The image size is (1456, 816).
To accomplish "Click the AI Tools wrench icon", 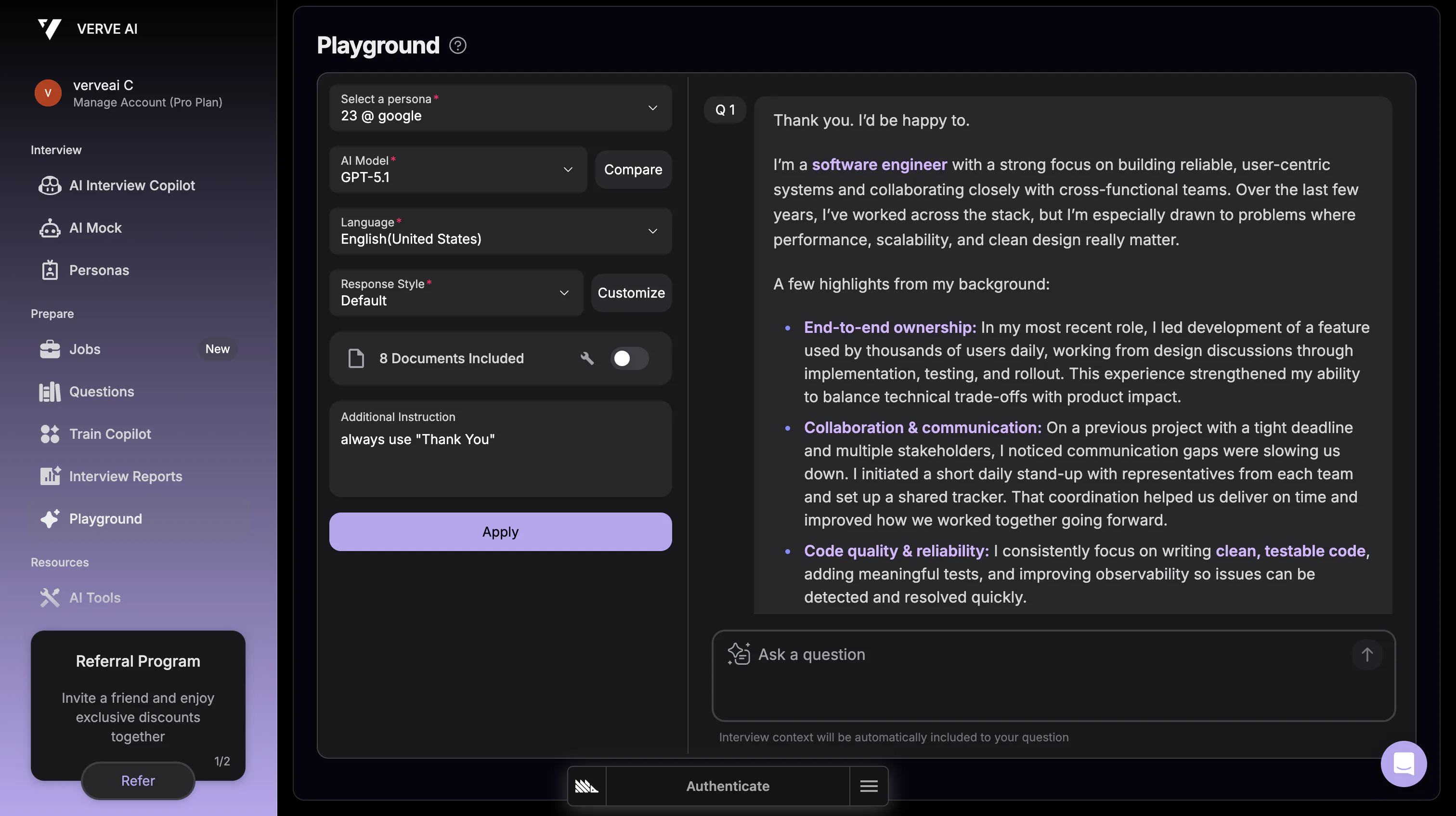I will [50, 598].
